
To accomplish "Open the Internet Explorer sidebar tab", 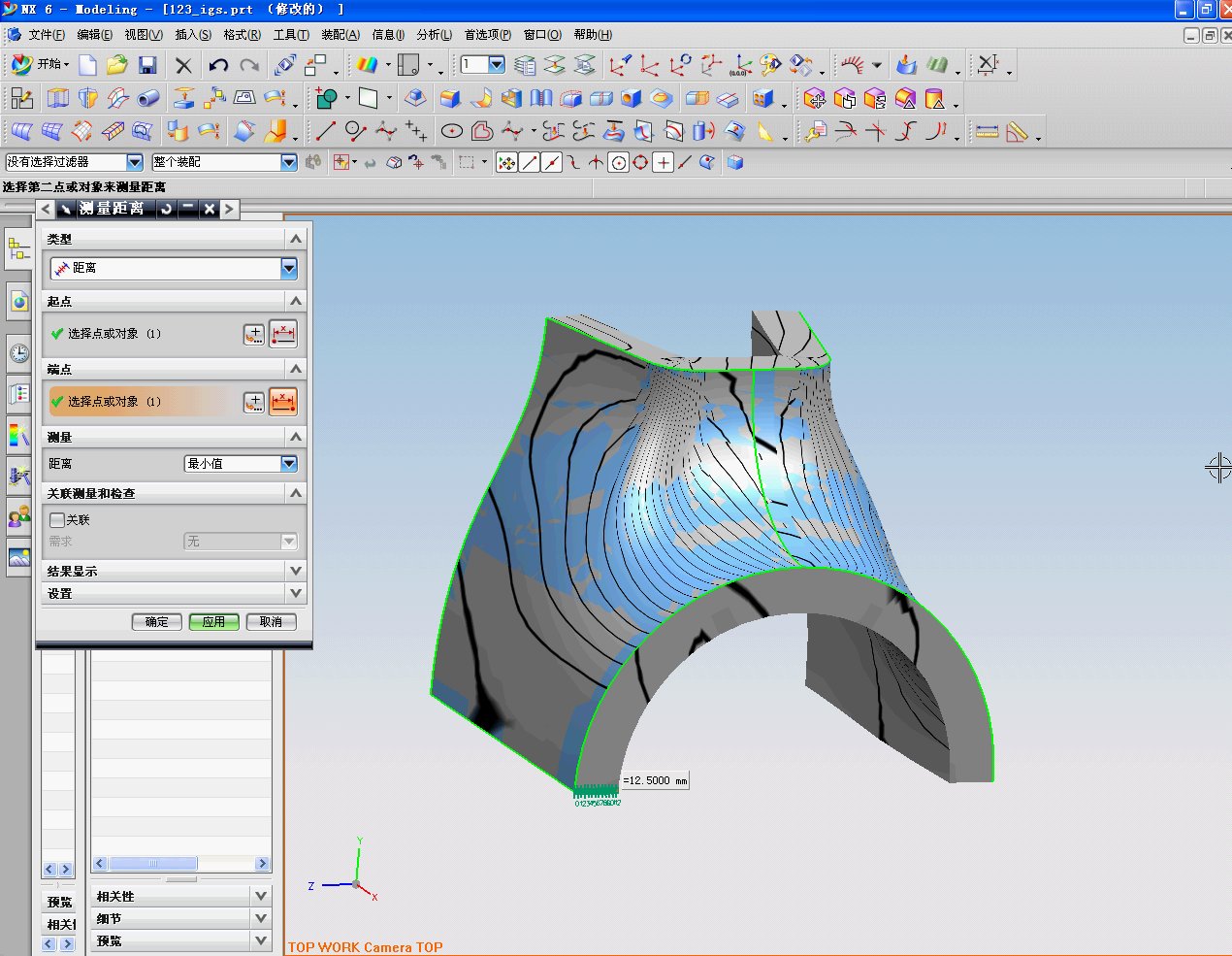I will click(x=18, y=302).
